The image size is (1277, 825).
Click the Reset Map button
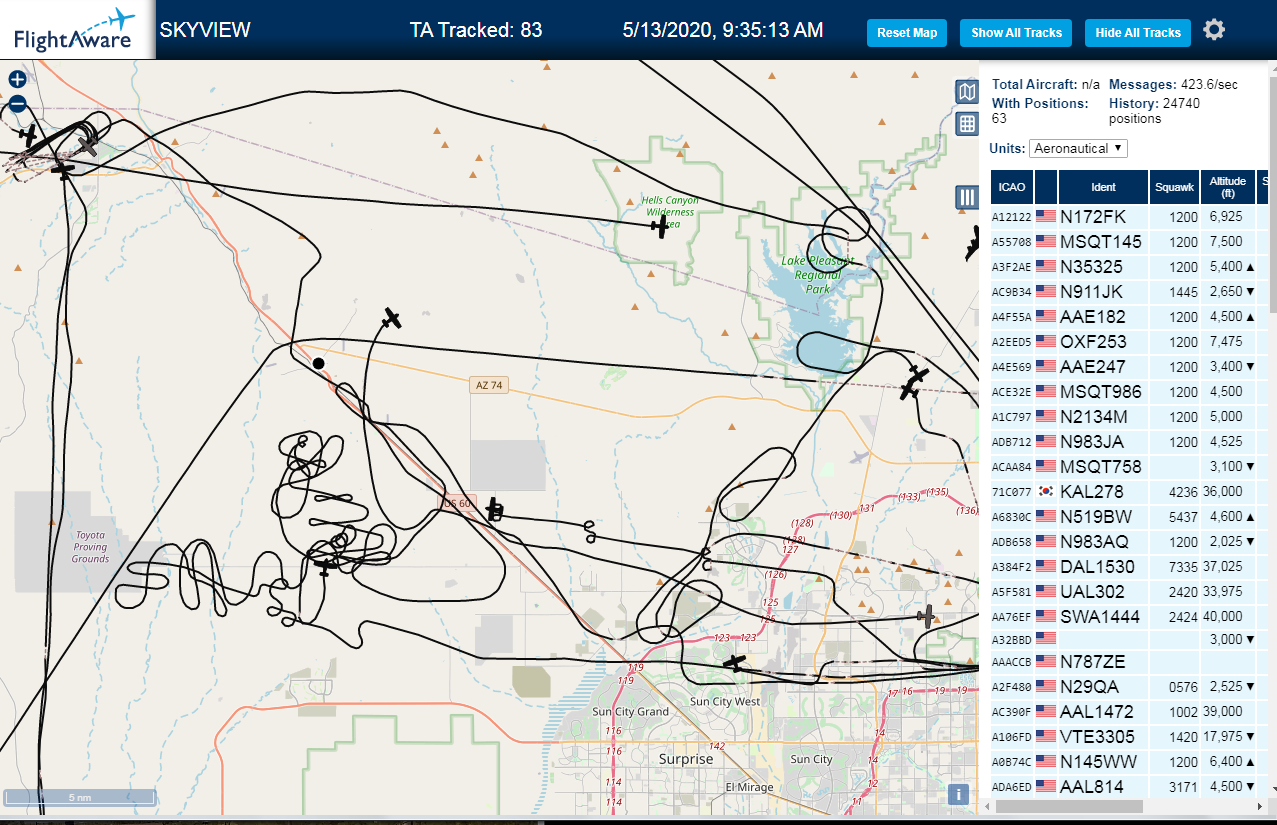907,33
